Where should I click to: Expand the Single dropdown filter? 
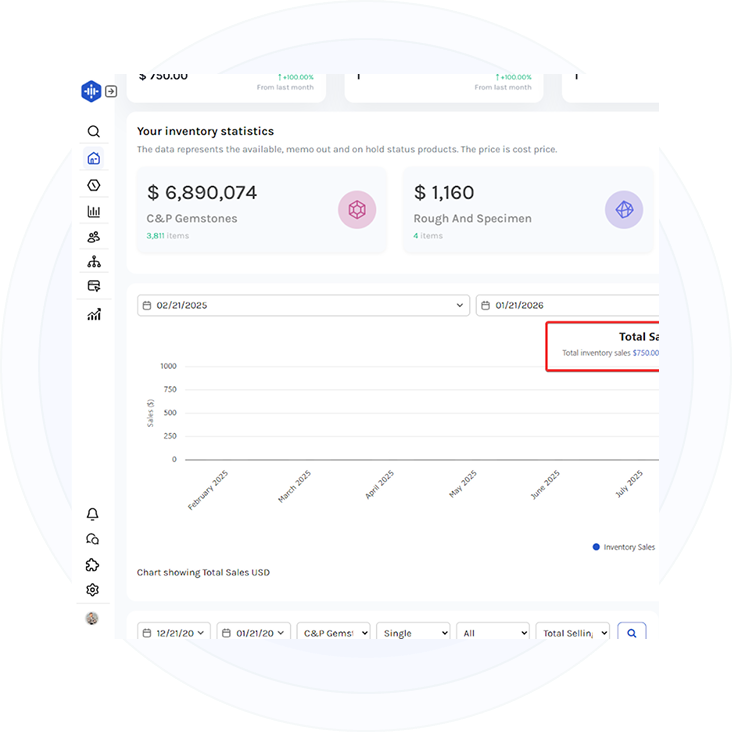(x=412, y=633)
